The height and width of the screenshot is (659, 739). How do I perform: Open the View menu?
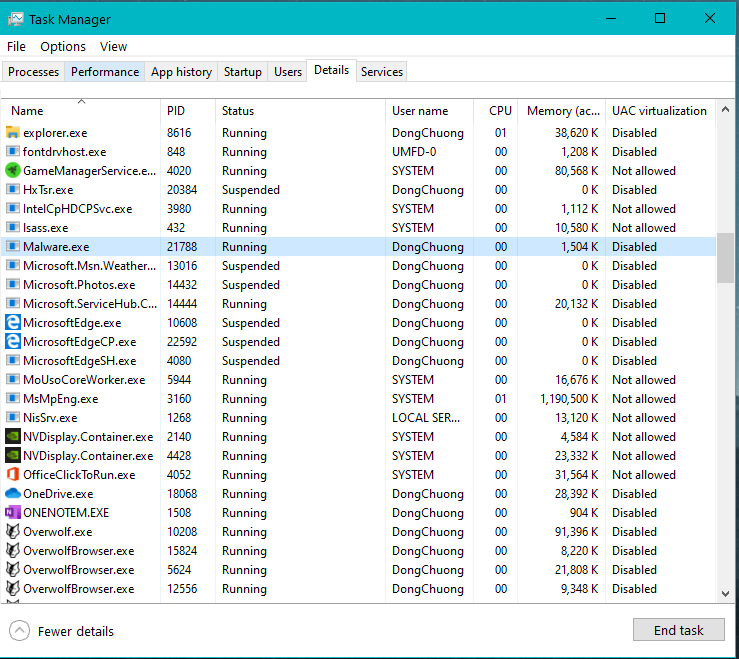coord(113,47)
